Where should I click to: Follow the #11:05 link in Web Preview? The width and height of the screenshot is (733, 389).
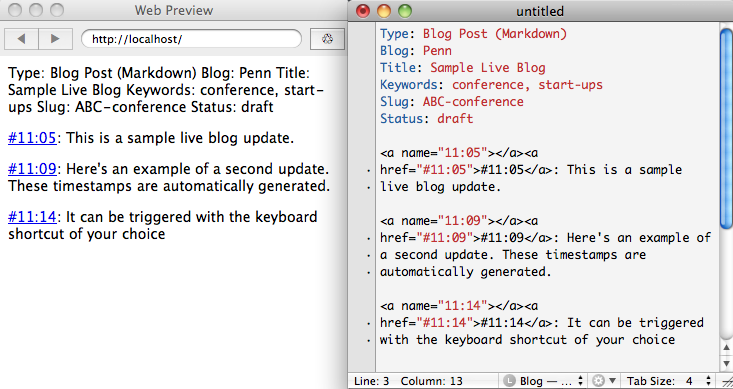tap(32, 138)
